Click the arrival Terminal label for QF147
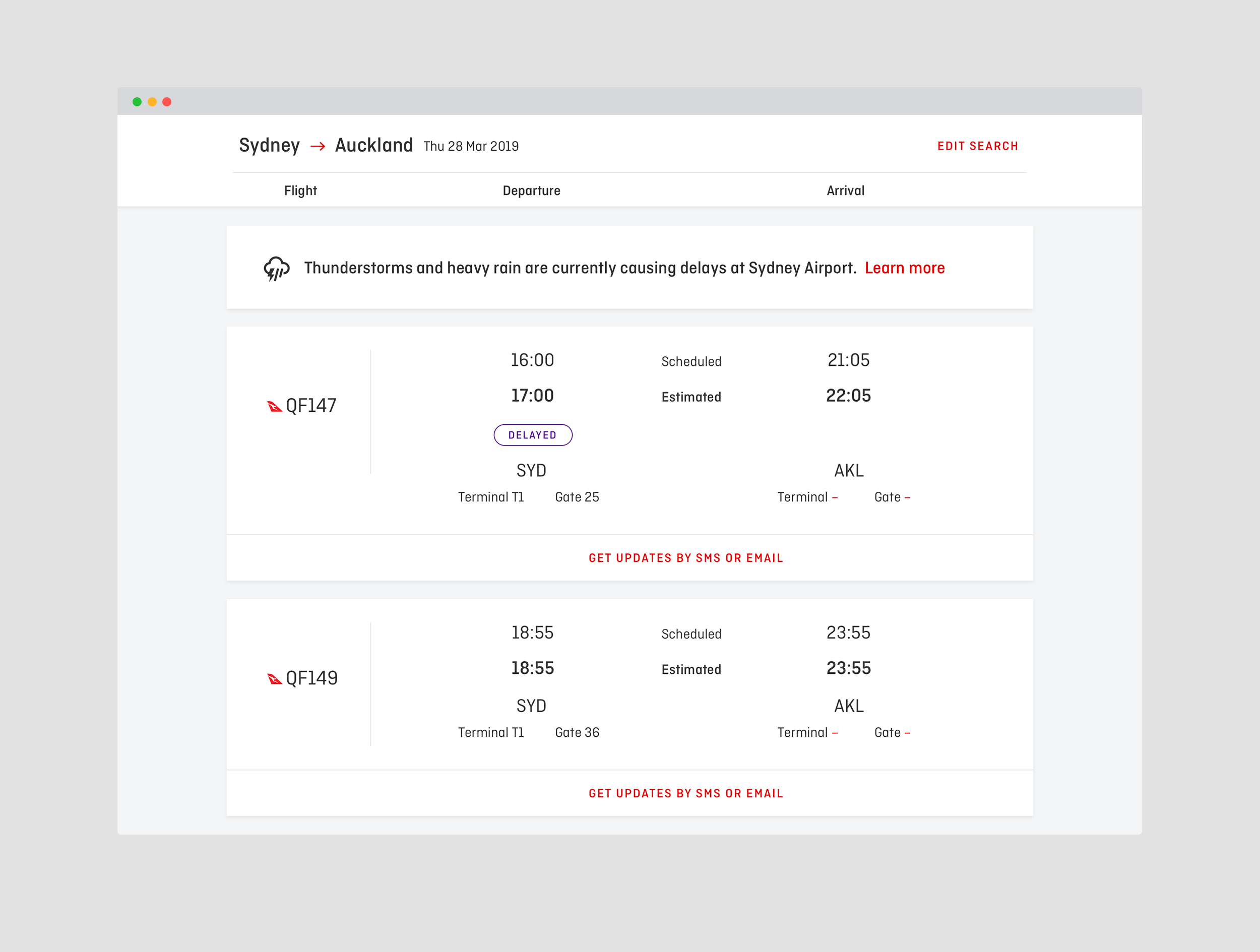 click(802, 497)
